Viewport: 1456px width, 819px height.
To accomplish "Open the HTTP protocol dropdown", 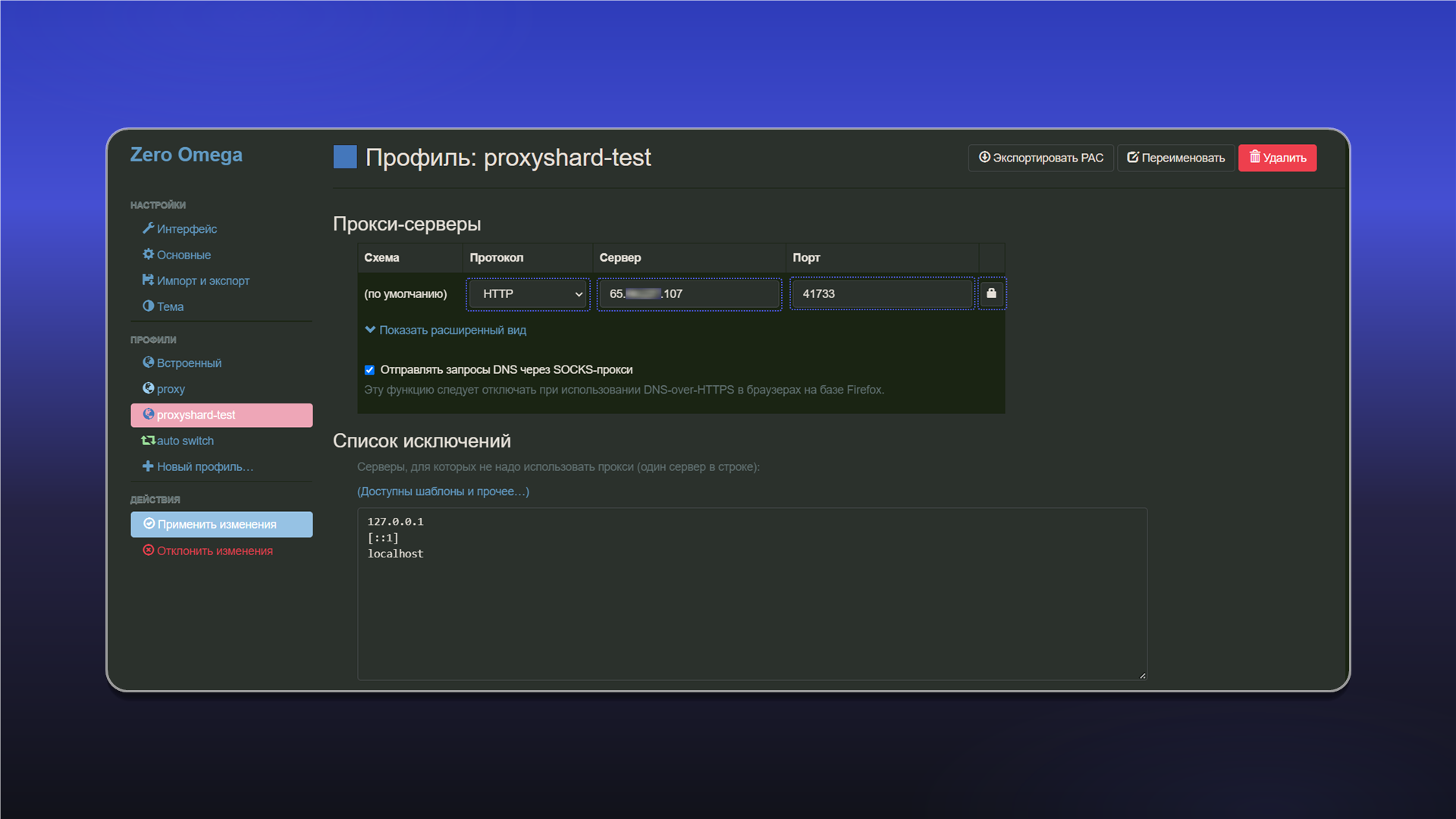I will (528, 293).
